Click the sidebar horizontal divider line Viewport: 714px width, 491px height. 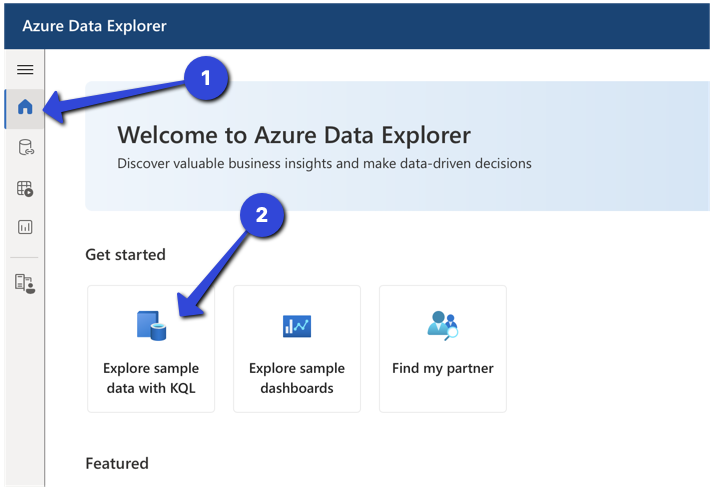[x=24, y=257]
